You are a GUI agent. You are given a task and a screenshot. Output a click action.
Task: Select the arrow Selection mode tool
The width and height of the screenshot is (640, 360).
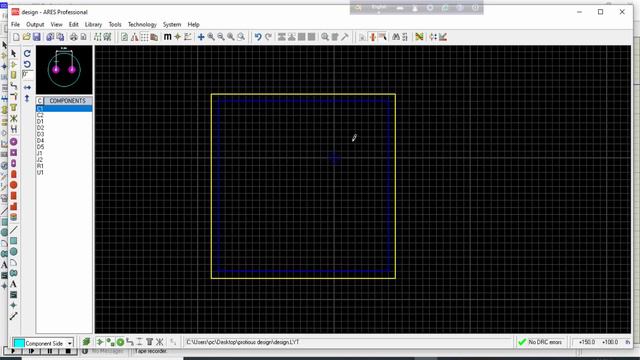(13, 53)
